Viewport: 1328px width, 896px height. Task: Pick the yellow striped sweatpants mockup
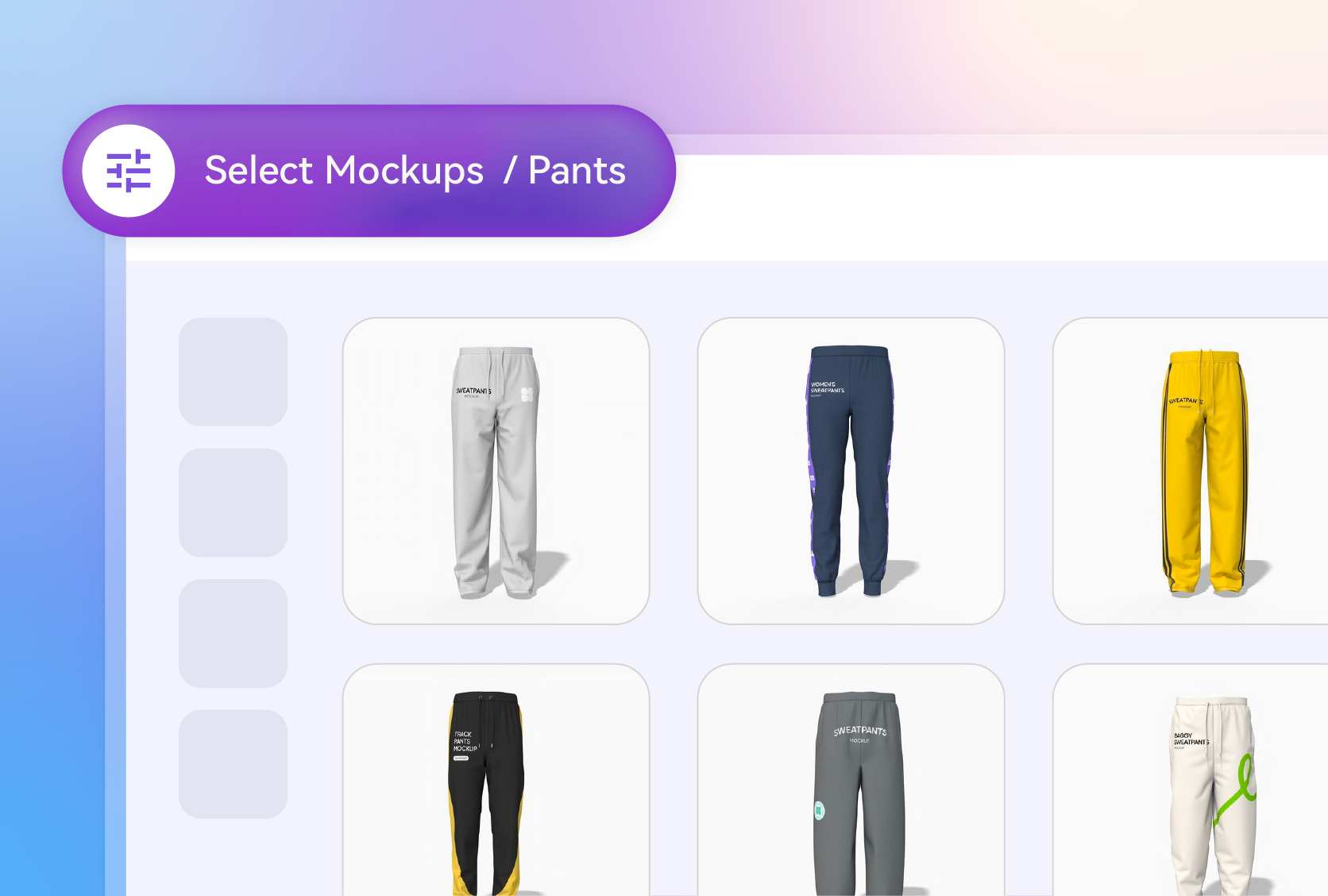pos(1190,471)
